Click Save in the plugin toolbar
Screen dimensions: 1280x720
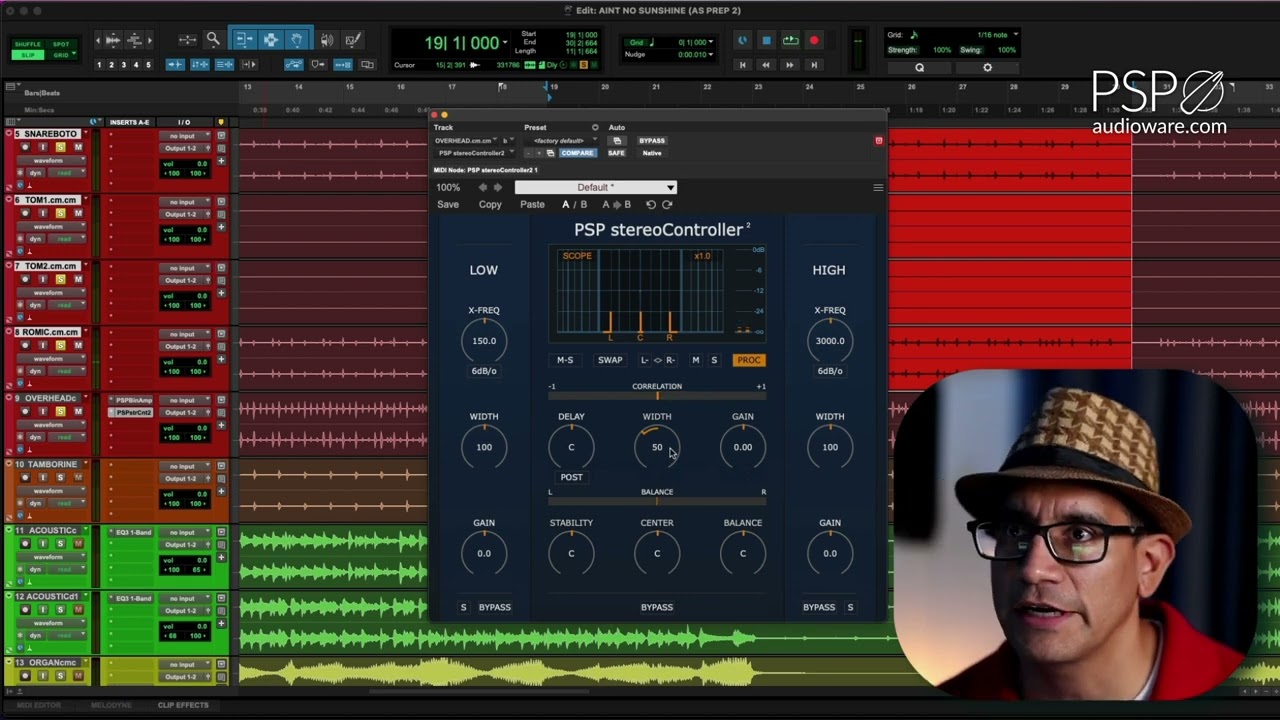(x=448, y=205)
